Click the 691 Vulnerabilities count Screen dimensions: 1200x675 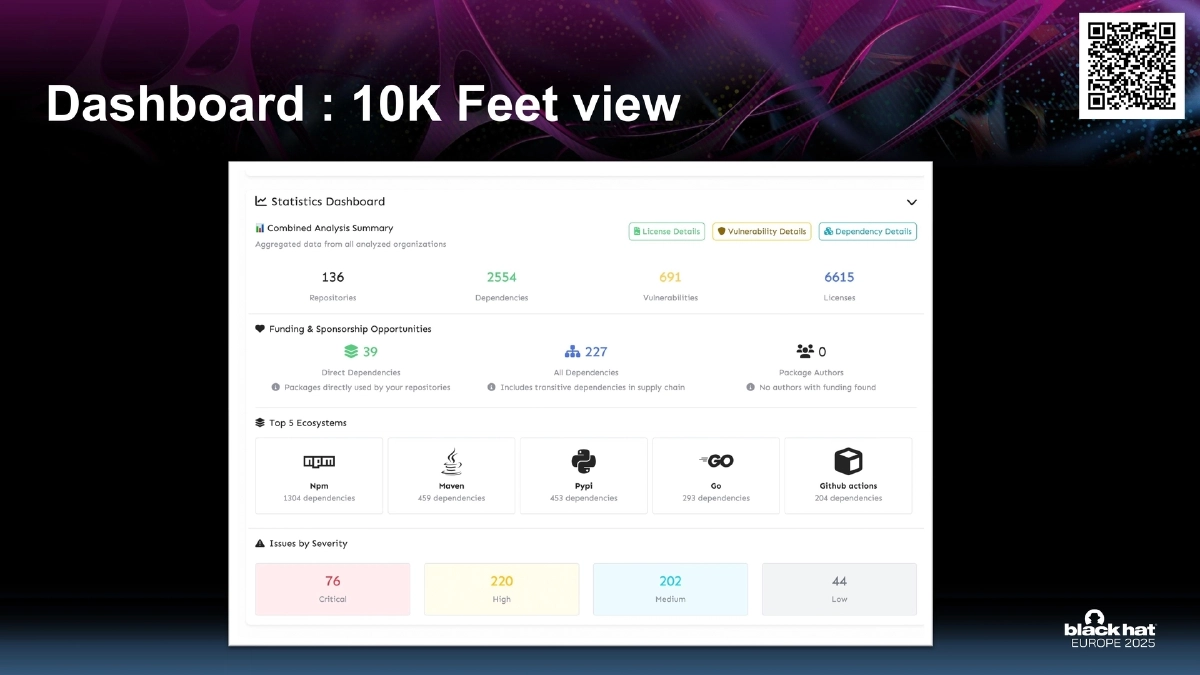pyautogui.click(x=670, y=277)
